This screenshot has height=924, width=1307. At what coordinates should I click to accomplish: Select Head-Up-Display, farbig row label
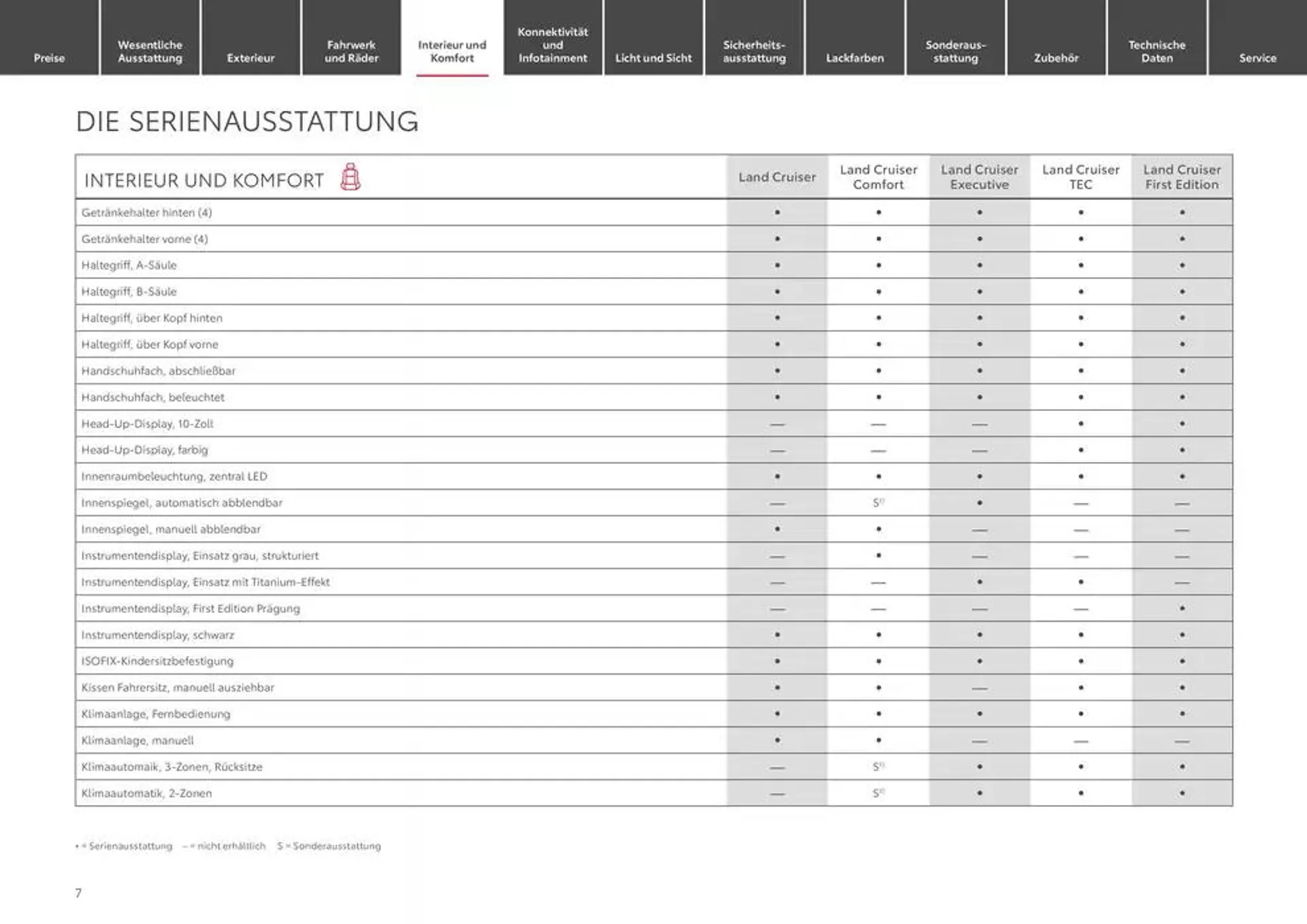(144, 450)
